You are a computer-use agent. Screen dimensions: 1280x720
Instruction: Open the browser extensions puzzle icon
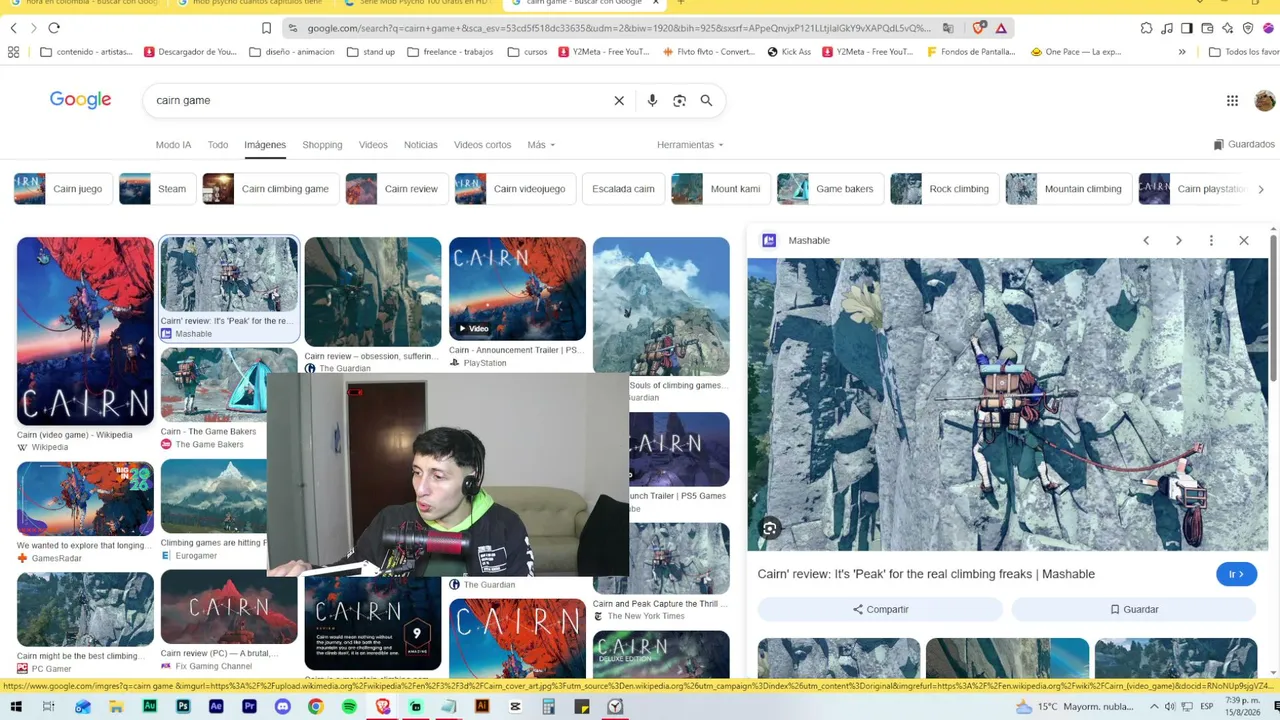(1146, 28)
